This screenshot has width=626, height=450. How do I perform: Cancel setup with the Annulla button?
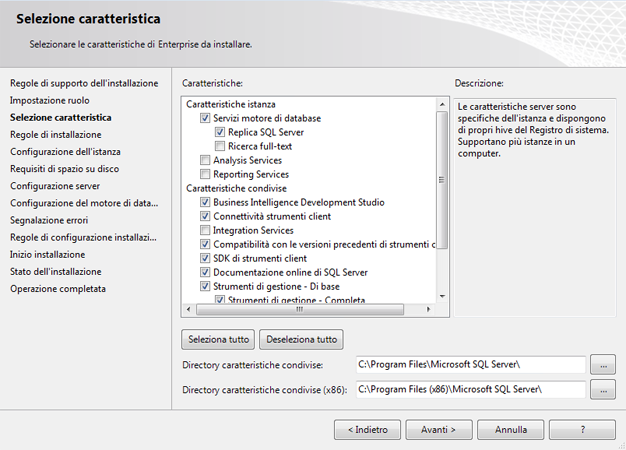[x=511, y=430]
